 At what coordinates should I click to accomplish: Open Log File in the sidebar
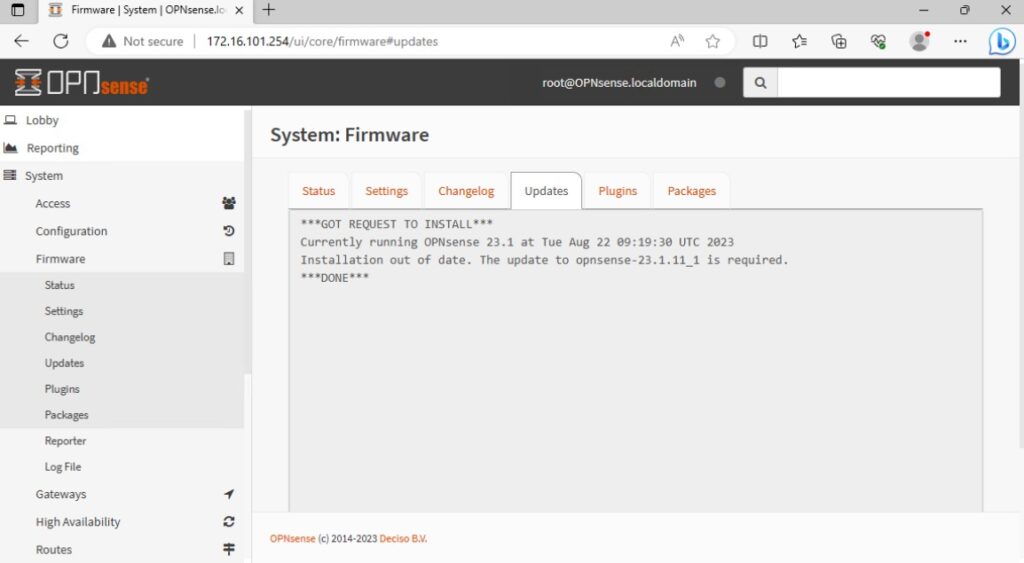(63, 467)
